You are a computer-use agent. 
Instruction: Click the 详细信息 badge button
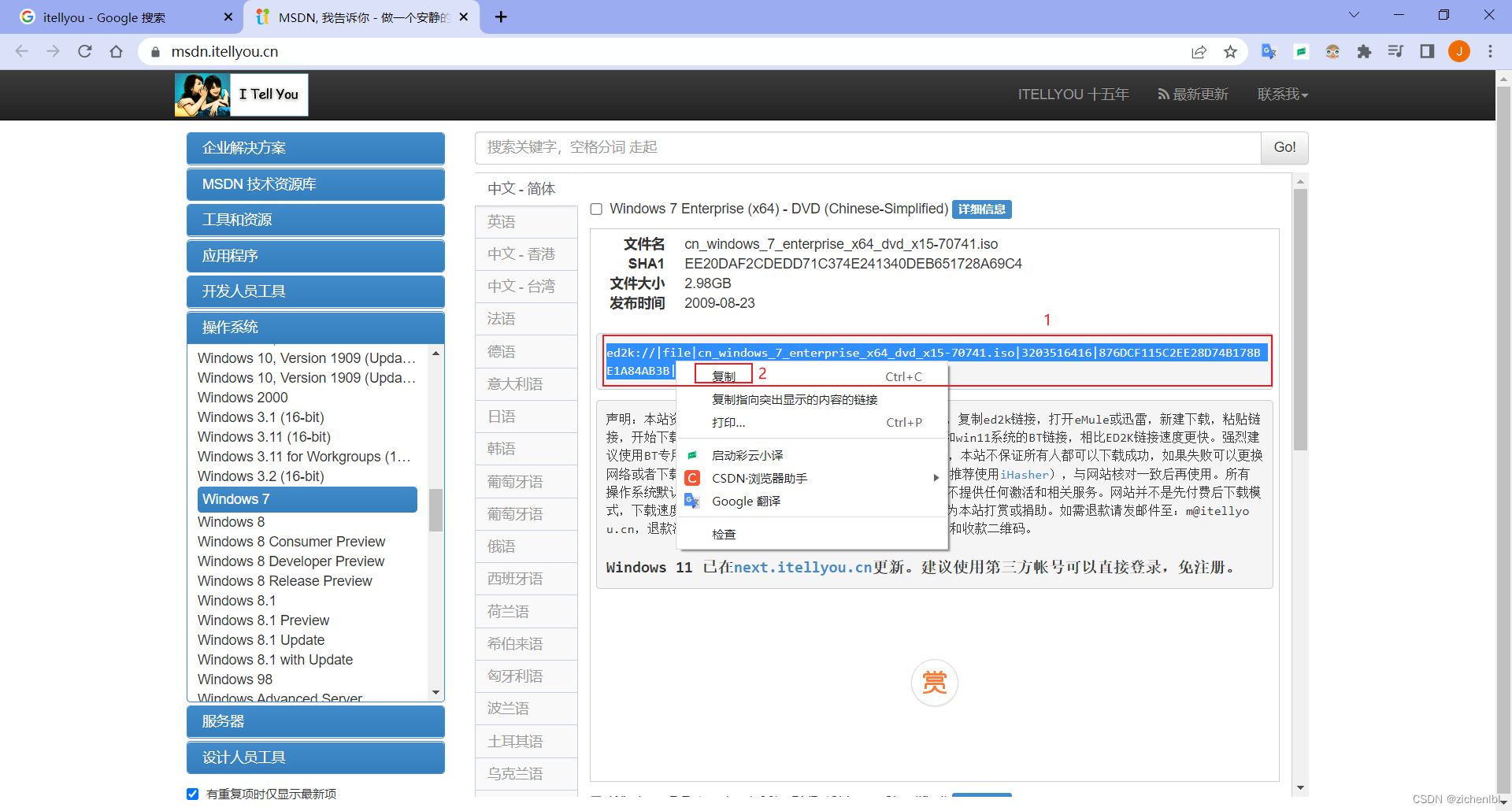pyautogui.click(x=981, y=209)
